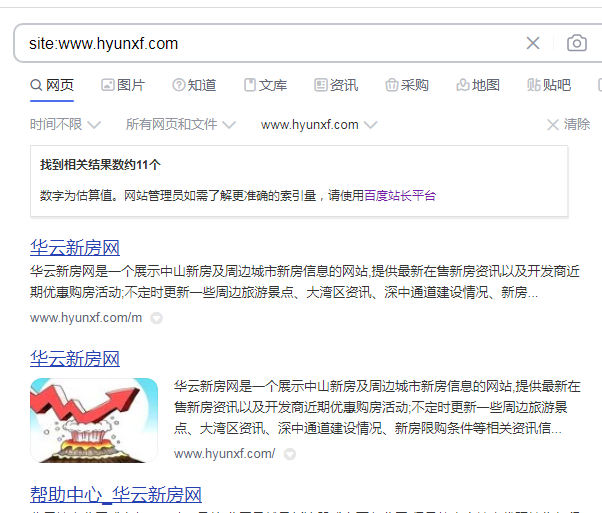Click into the site:www.hyunxf.com search field
This screenshot has width=602, height=513.
pos(260,43)
